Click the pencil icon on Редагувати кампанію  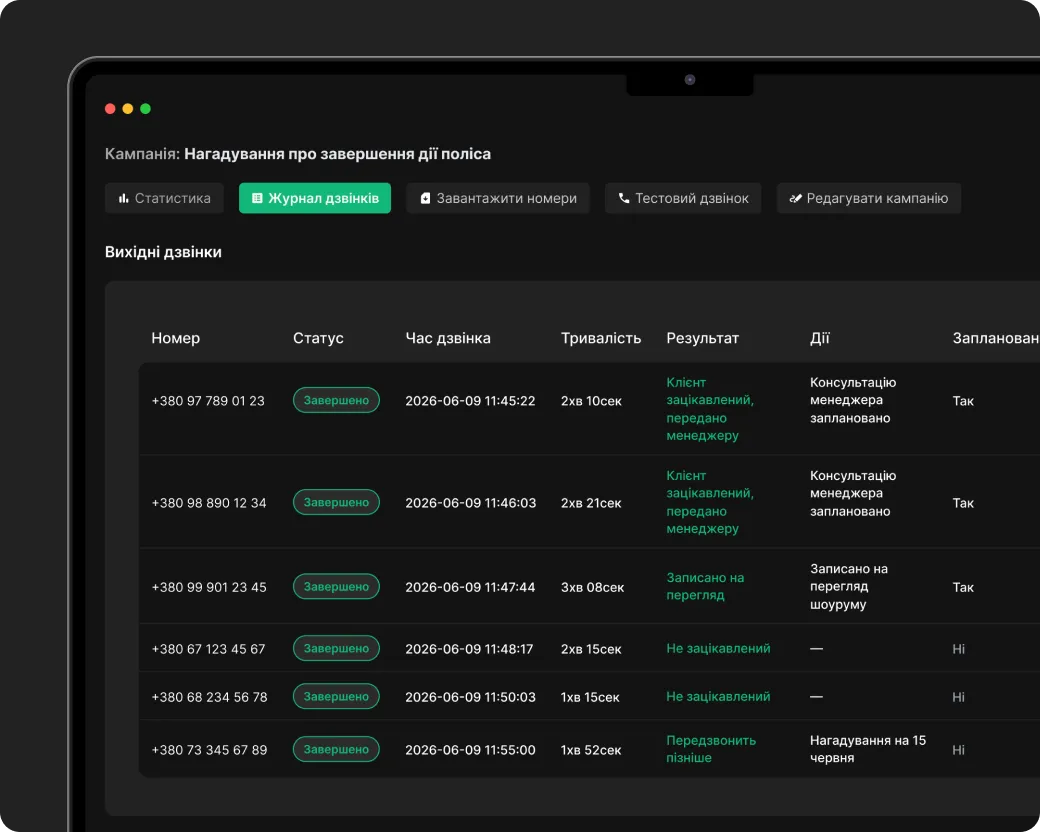[795, 198]
